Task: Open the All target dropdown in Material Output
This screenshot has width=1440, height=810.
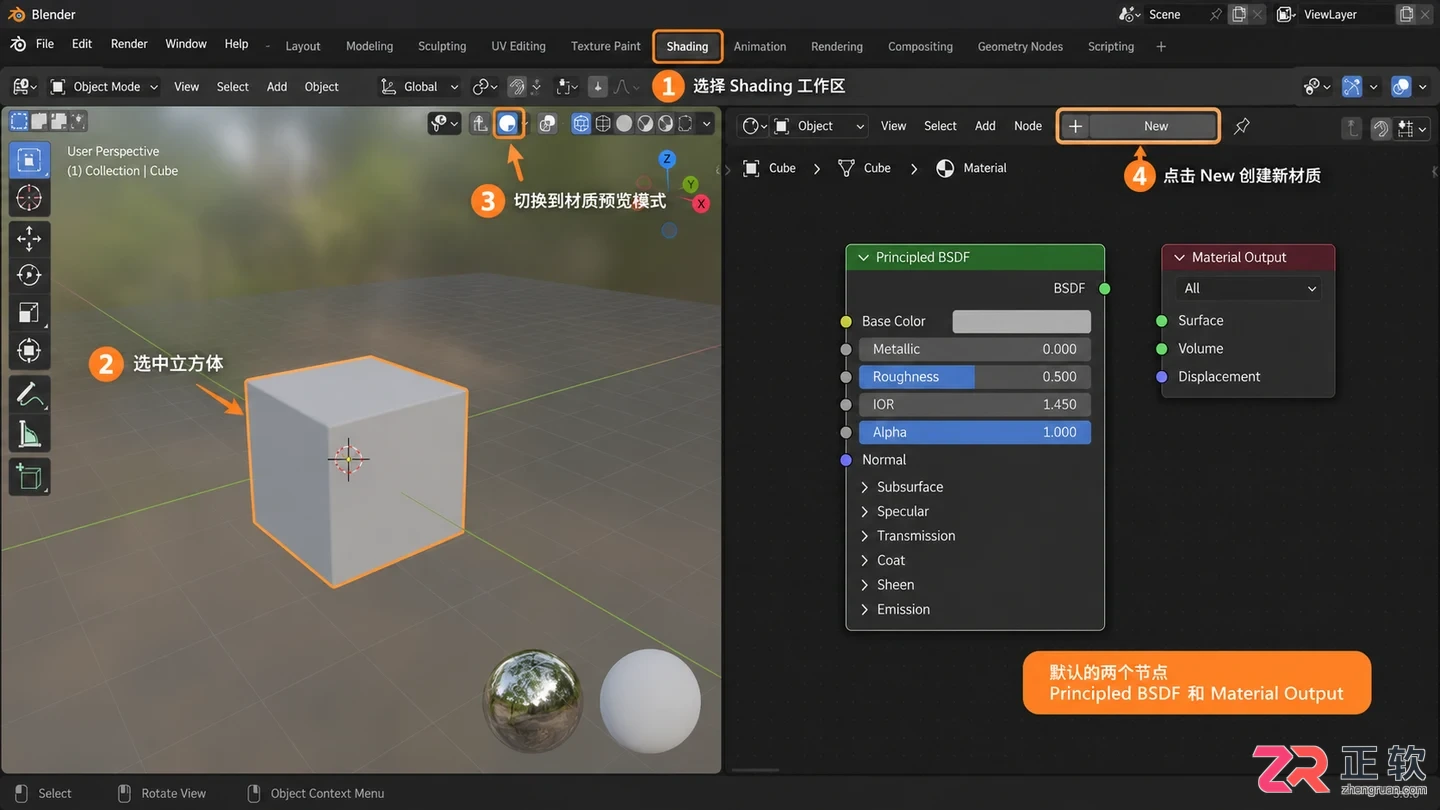Action: 1248,288
